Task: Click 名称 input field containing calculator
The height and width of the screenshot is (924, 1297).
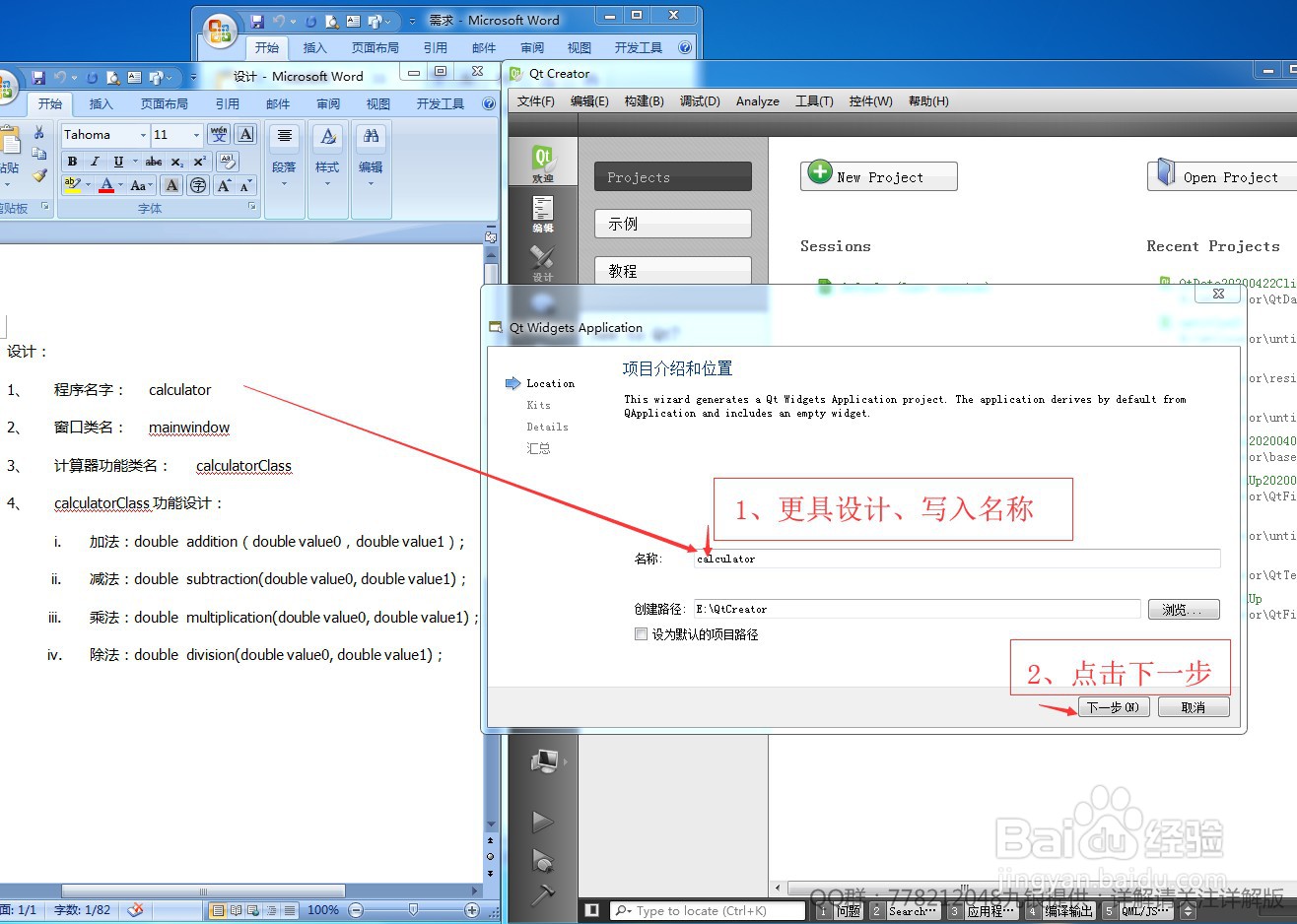Action: (x=957, y=559)
